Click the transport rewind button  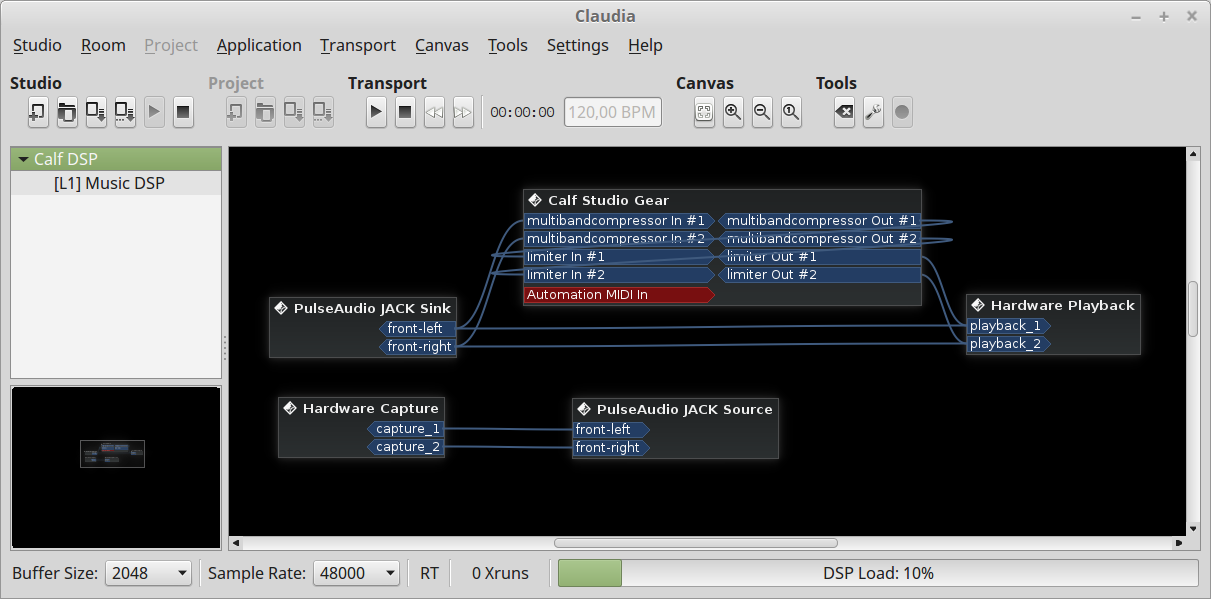pos(434,112)
